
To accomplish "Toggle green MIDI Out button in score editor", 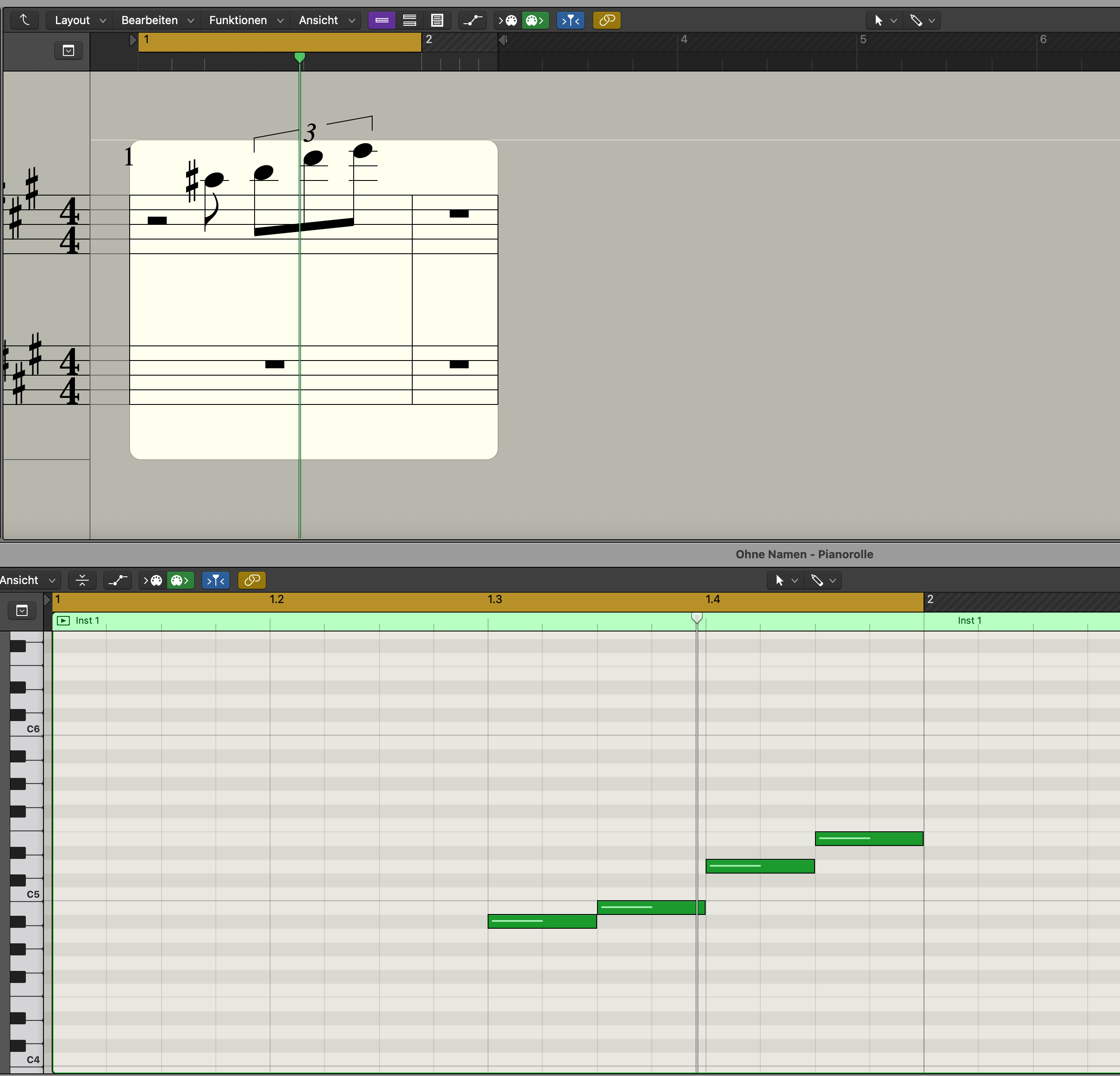I will click(x=535, y=21).
